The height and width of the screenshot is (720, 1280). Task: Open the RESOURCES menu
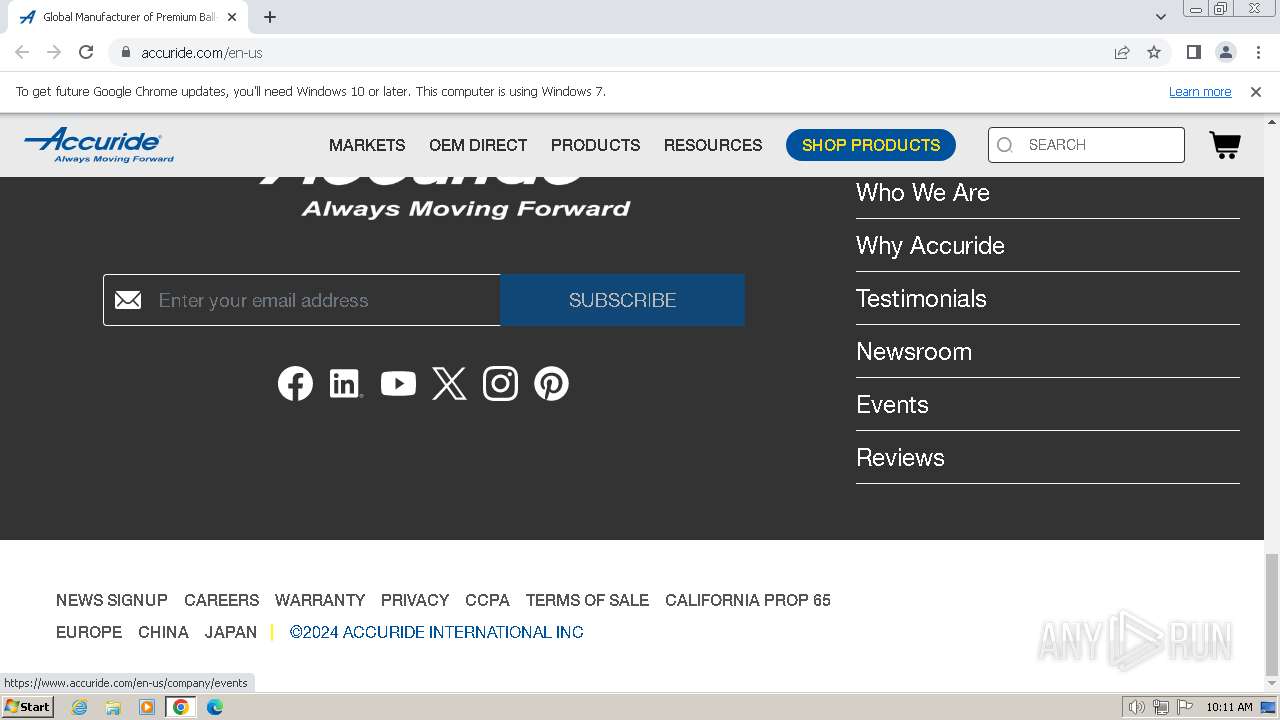[x=713, y=145]
